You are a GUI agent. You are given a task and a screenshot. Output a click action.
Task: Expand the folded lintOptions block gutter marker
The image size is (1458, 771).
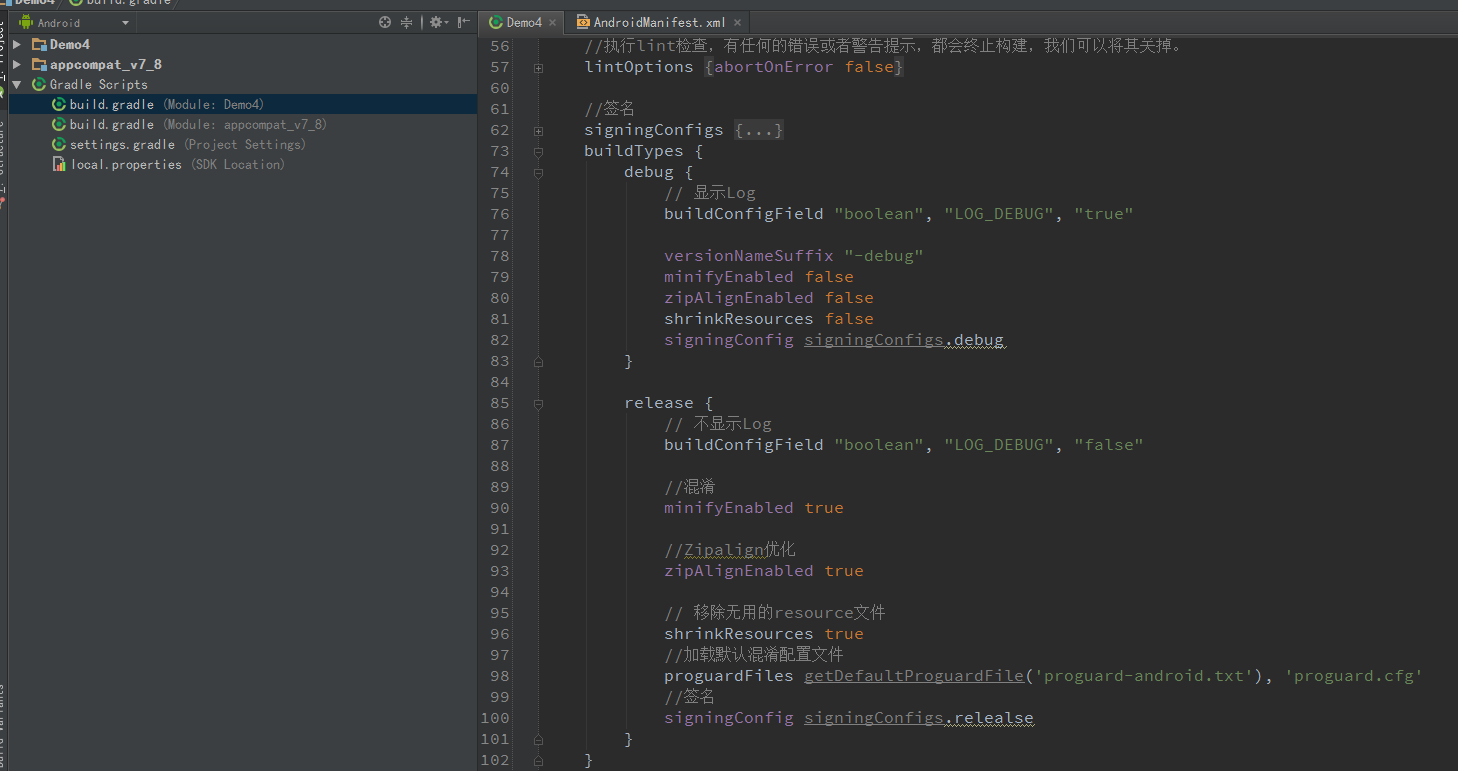pyautogui.click(x=538, y=67)
